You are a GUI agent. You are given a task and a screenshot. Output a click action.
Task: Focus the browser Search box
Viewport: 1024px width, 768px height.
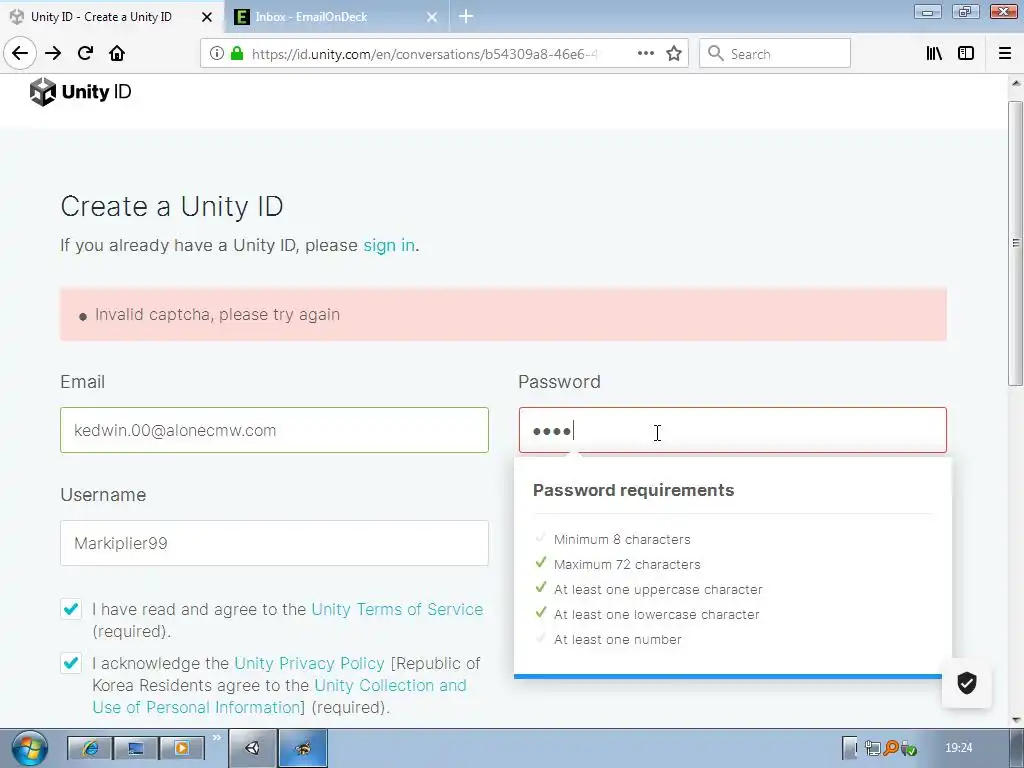(775, 54)
